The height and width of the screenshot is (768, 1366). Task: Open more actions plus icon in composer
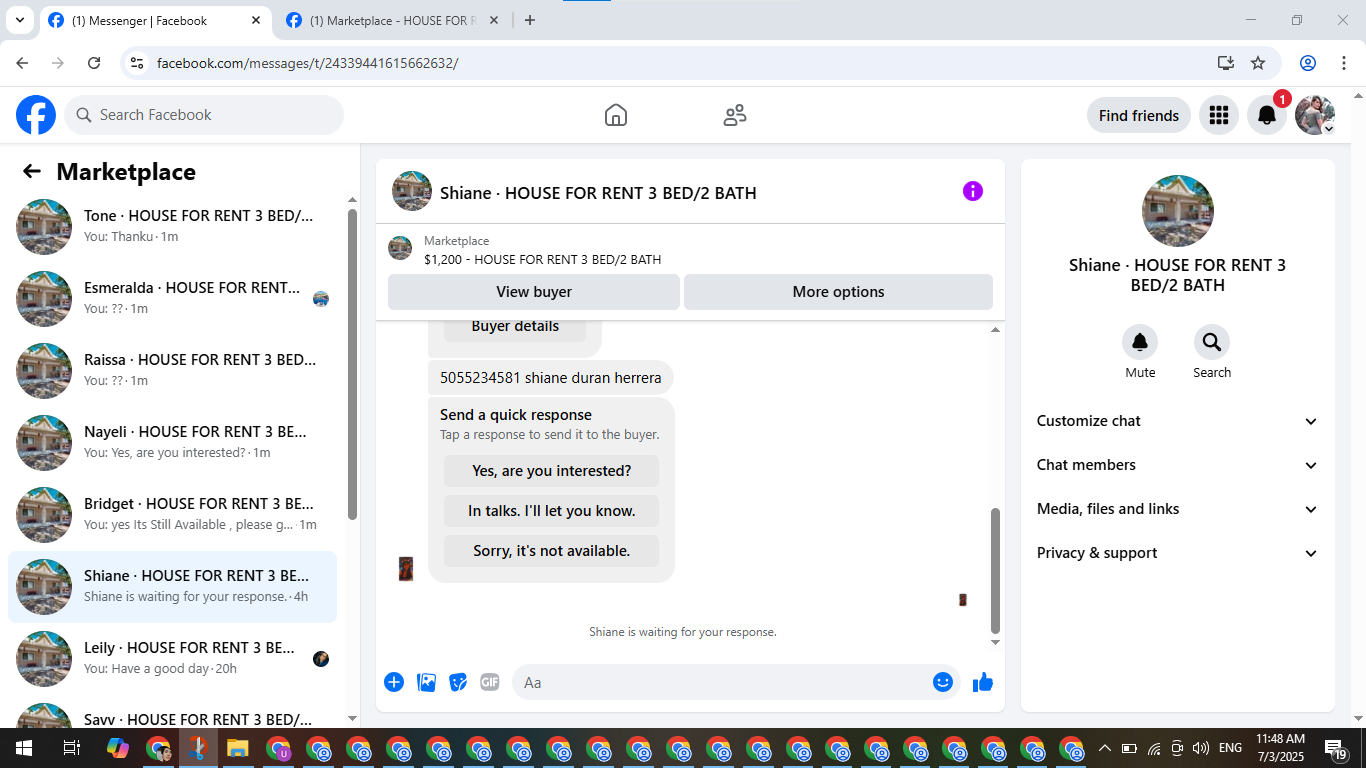394,682
